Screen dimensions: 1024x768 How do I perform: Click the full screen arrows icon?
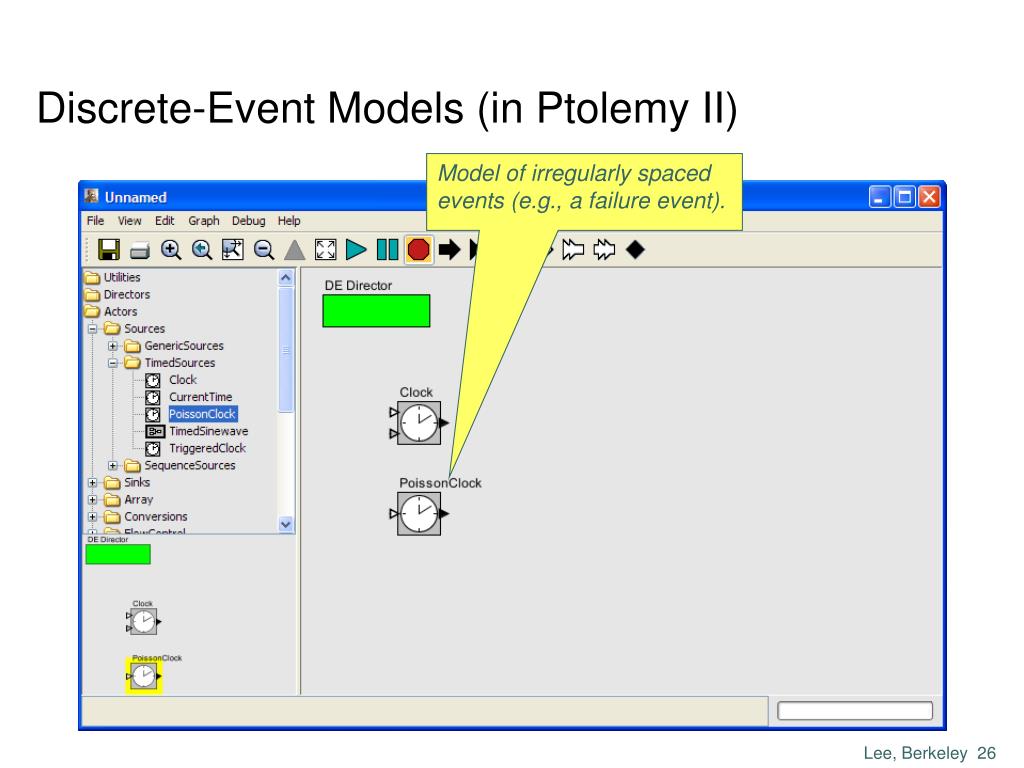click(x=325, y=249)
